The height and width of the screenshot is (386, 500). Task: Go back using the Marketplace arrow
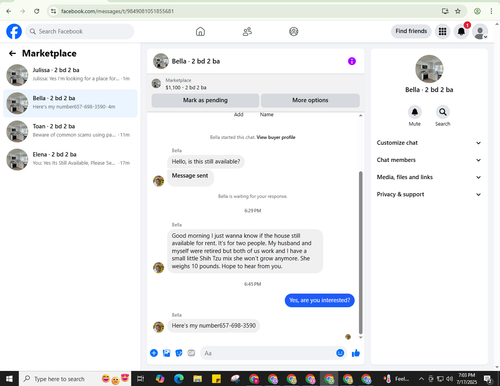point(12,53)
